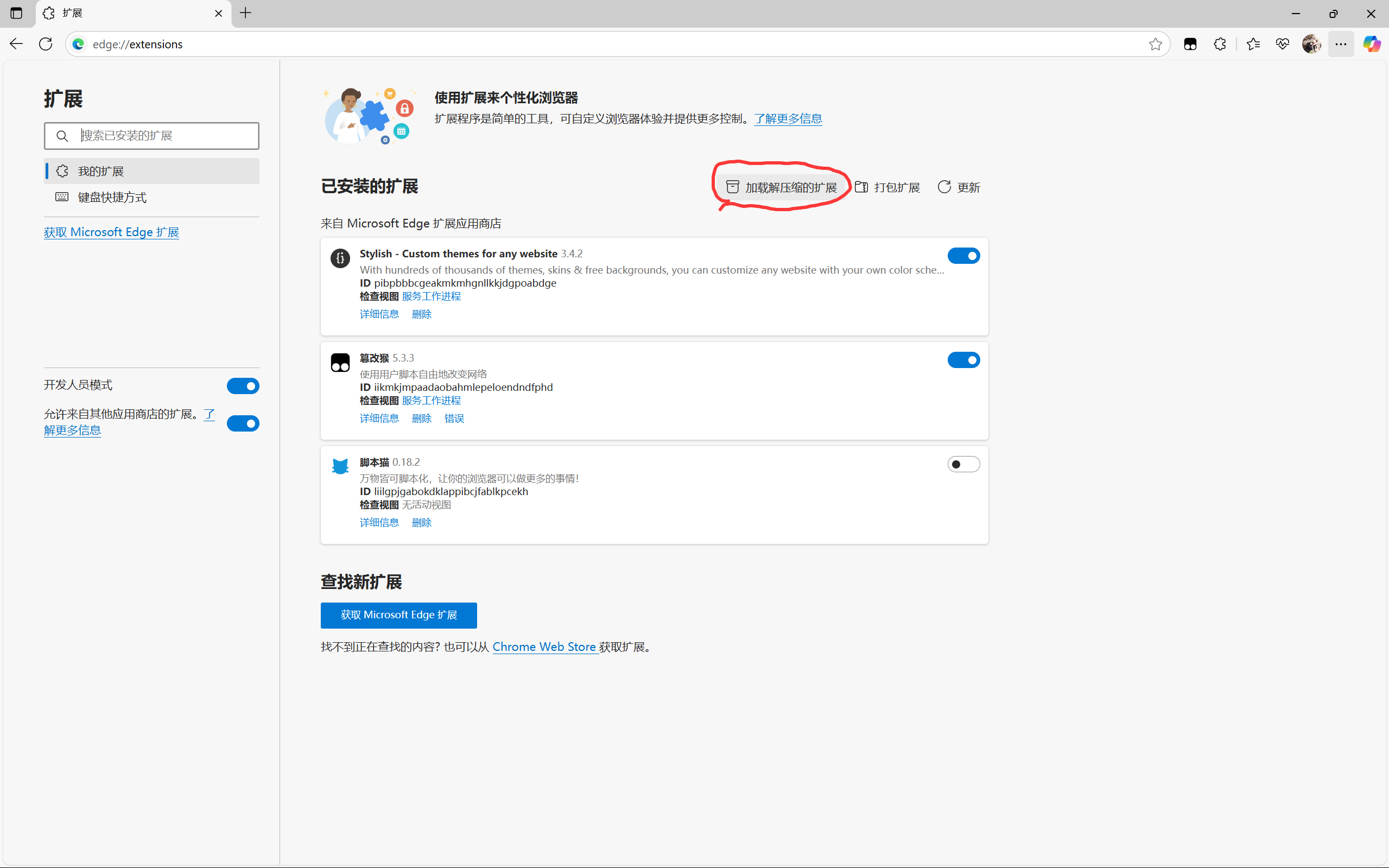1389x868 pixels.
Task: Open the Favorites star-list toolbar icon
Action: 1253,44
